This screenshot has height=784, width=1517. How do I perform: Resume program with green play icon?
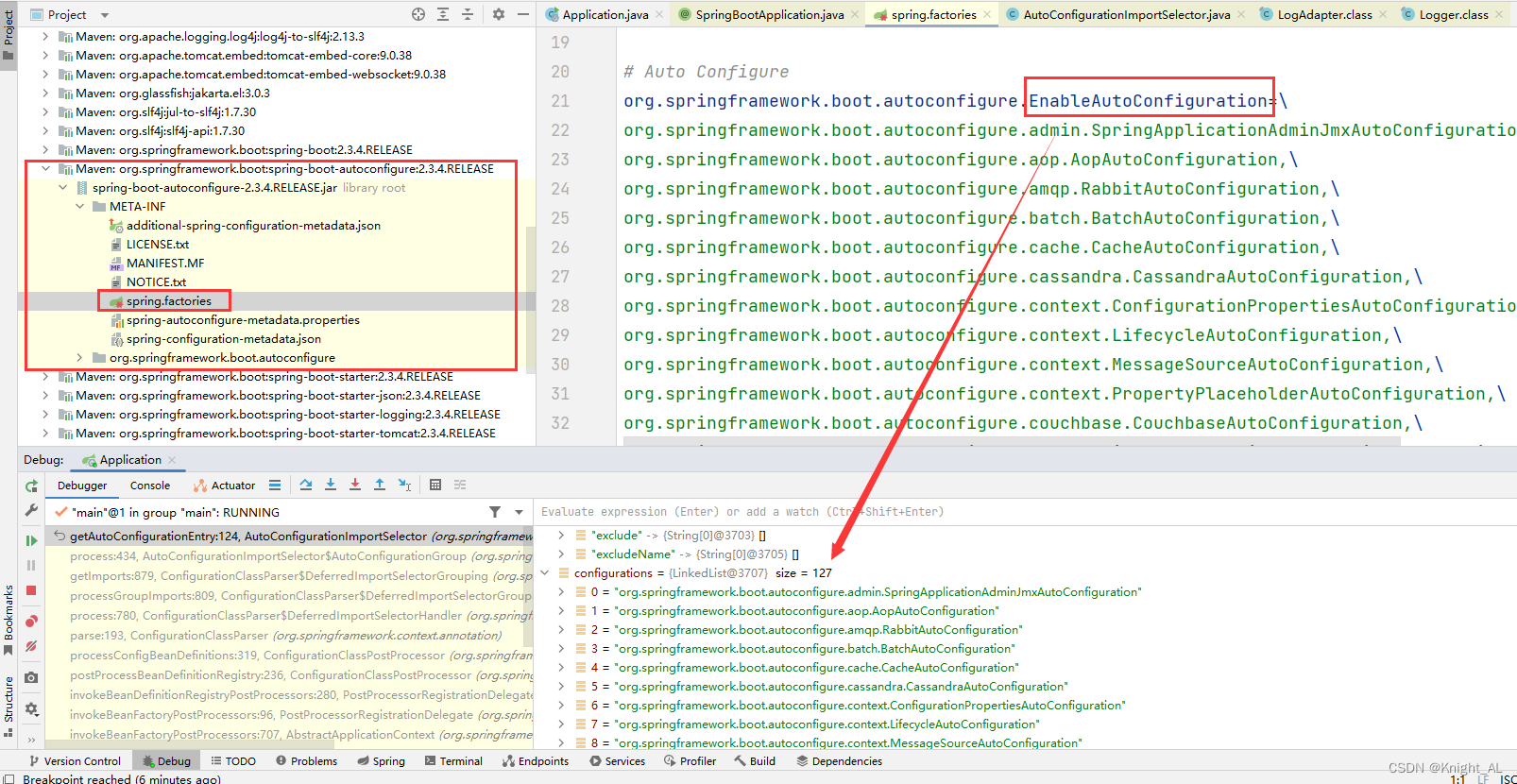(x=31, y=540)
